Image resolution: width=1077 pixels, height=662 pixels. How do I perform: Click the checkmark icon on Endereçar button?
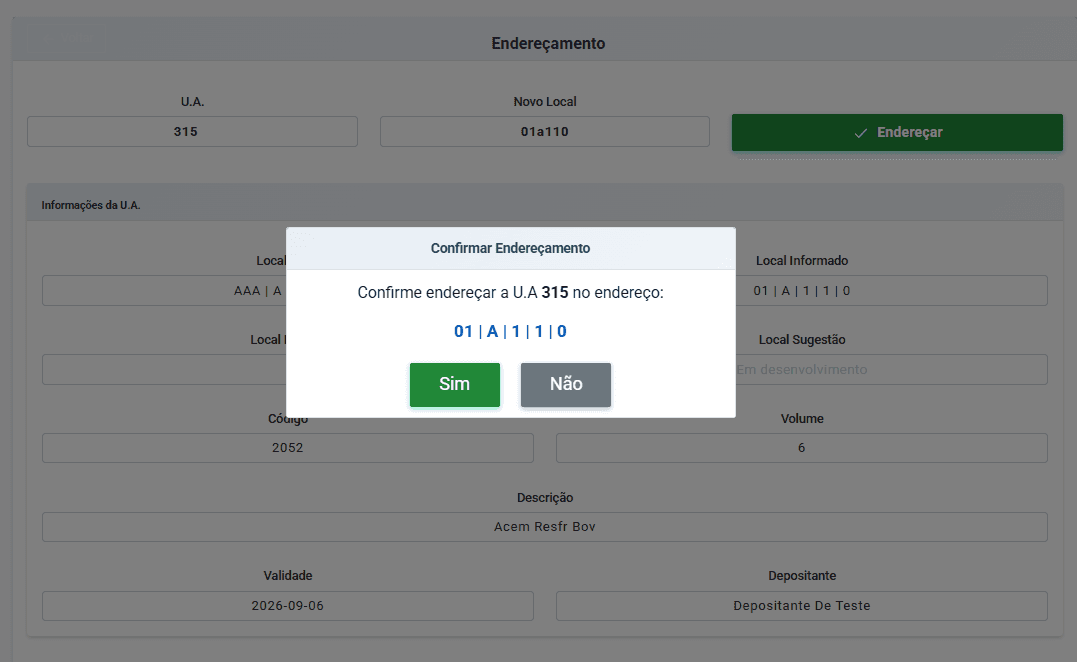pyautogui.click(x=860, y=132)
